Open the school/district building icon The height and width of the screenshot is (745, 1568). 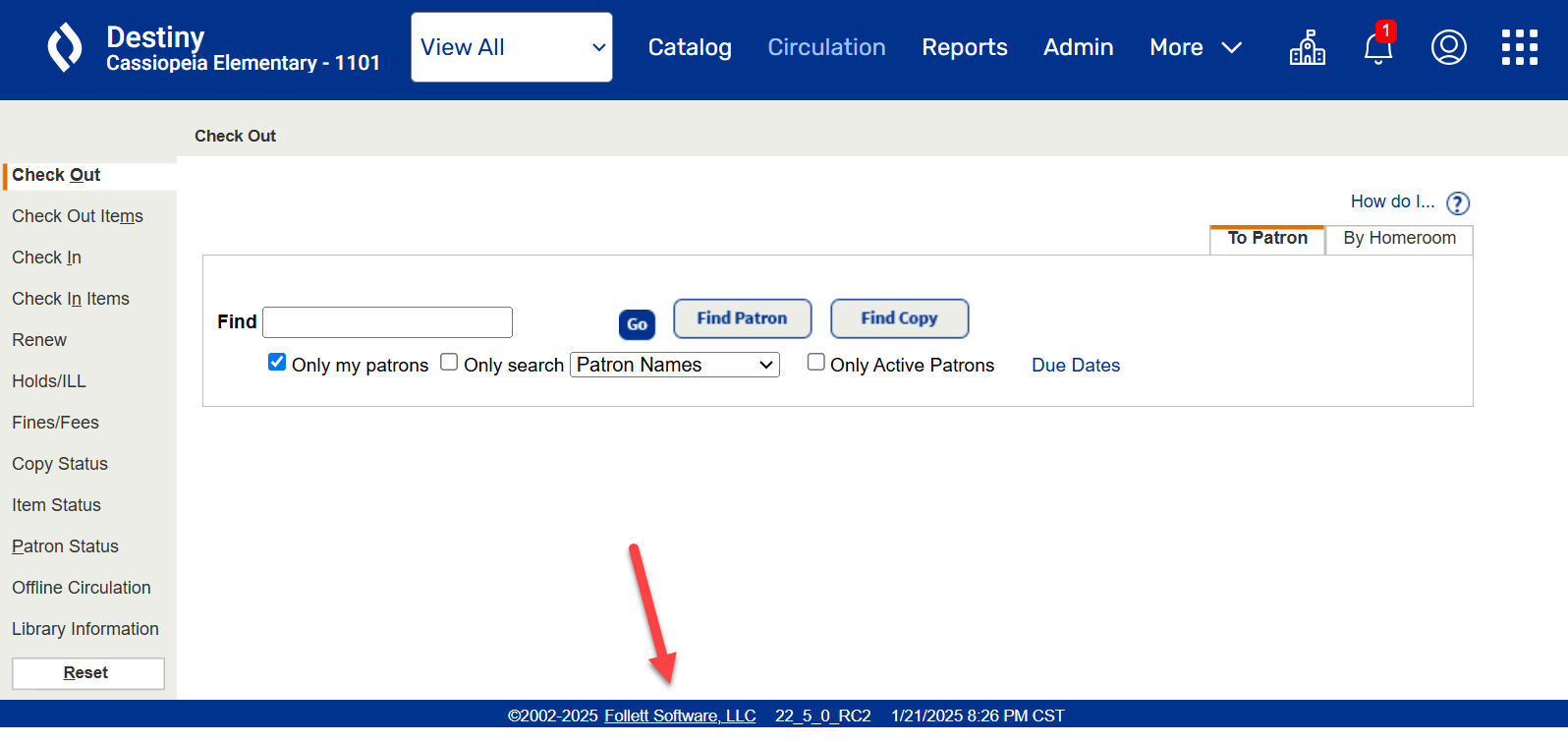(x=1307, y=47)
